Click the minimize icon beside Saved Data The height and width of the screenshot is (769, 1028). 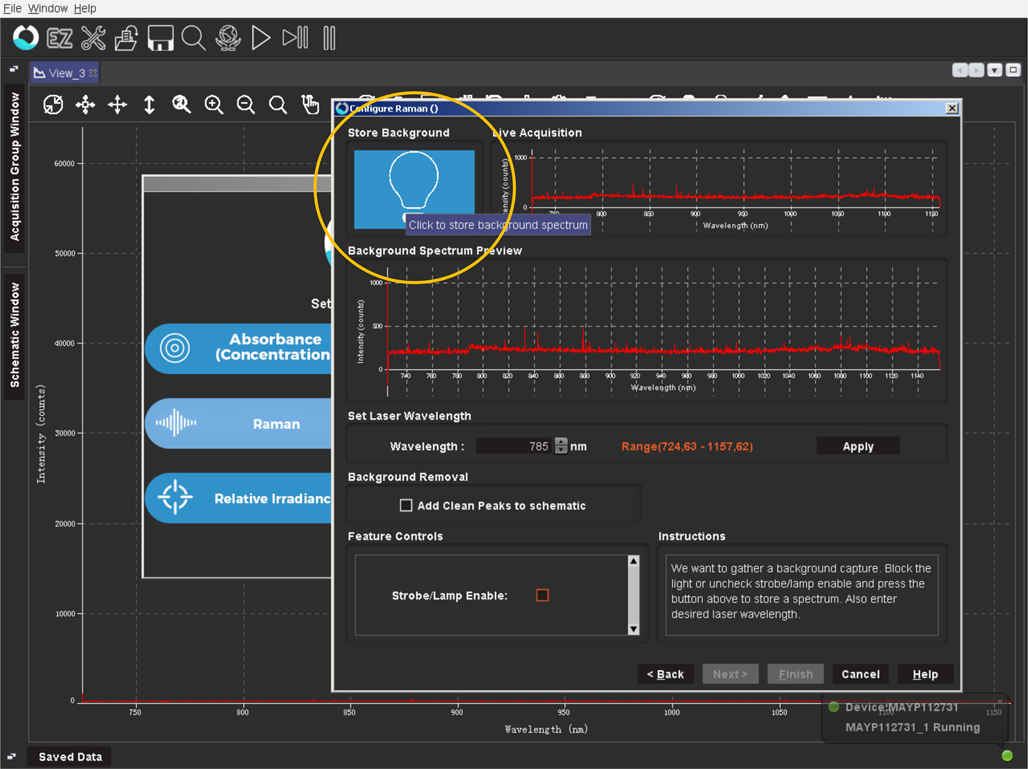[12, 757]
